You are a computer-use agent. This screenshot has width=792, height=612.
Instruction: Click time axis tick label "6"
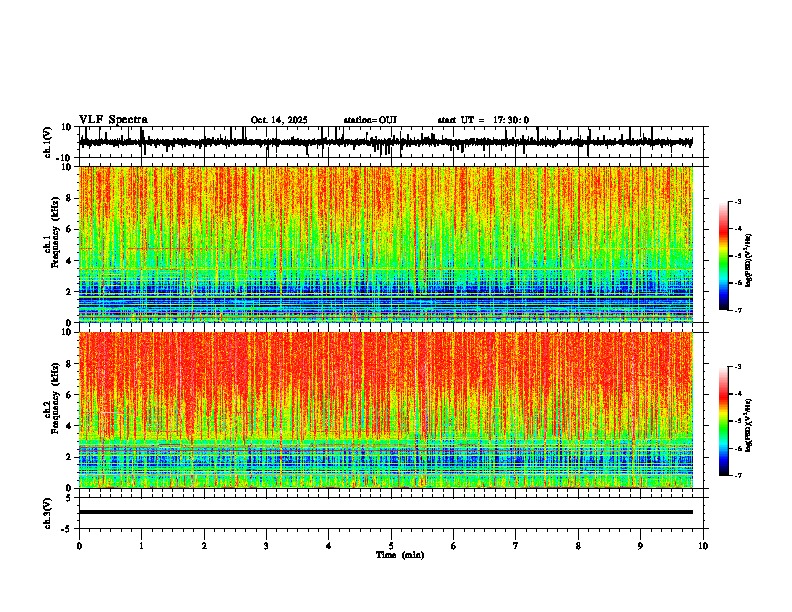(x=454, y=546)
